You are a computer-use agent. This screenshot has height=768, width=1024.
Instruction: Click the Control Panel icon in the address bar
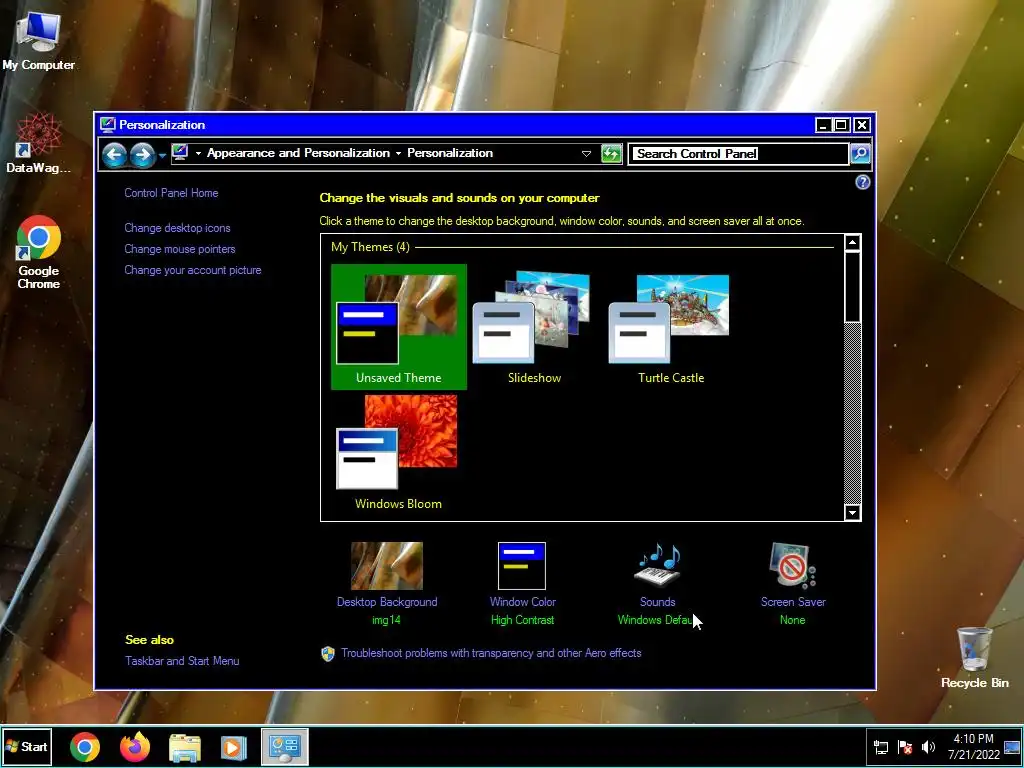(x=180, y=153)
